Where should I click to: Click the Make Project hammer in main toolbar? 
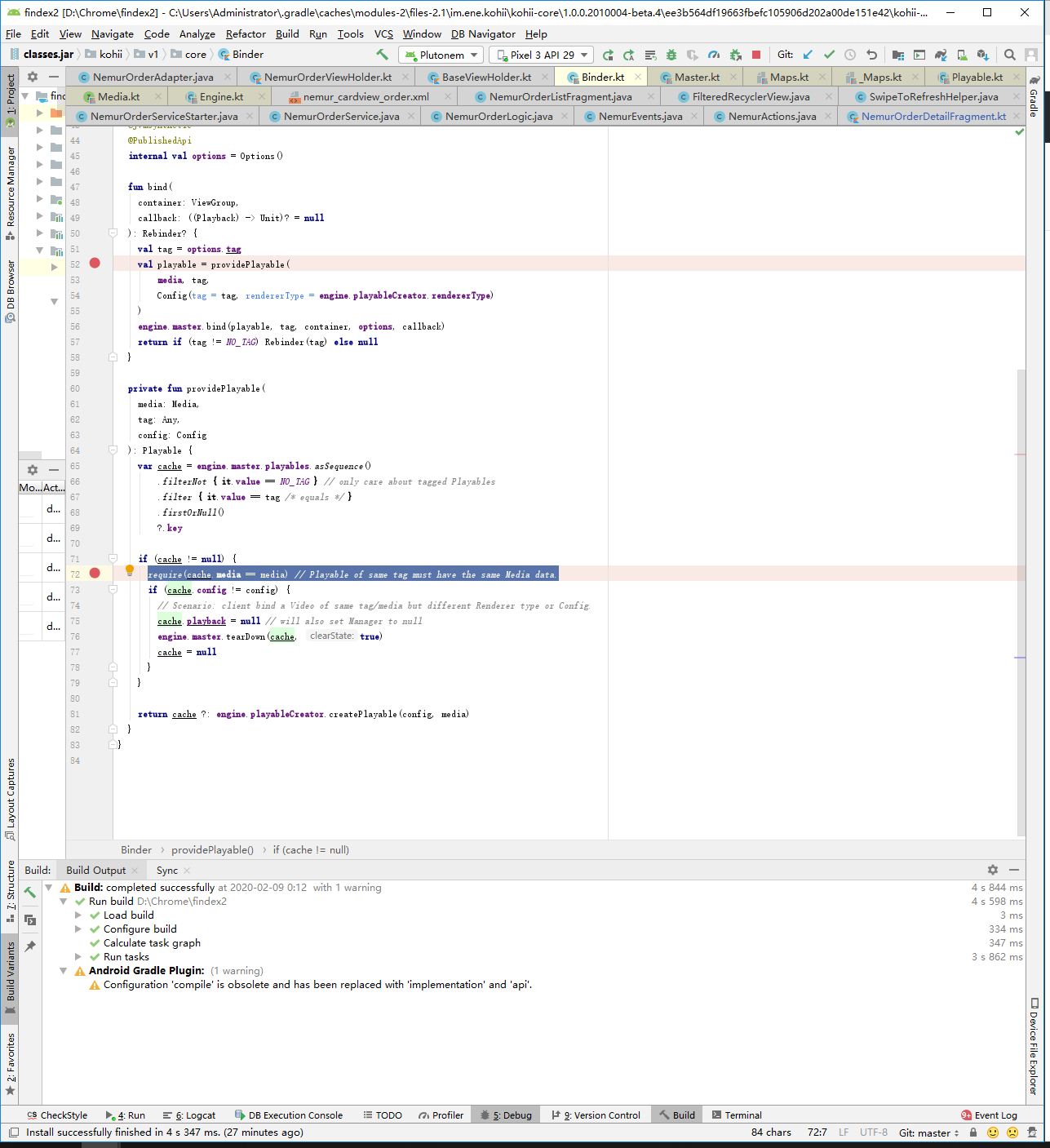pos(382,55)
